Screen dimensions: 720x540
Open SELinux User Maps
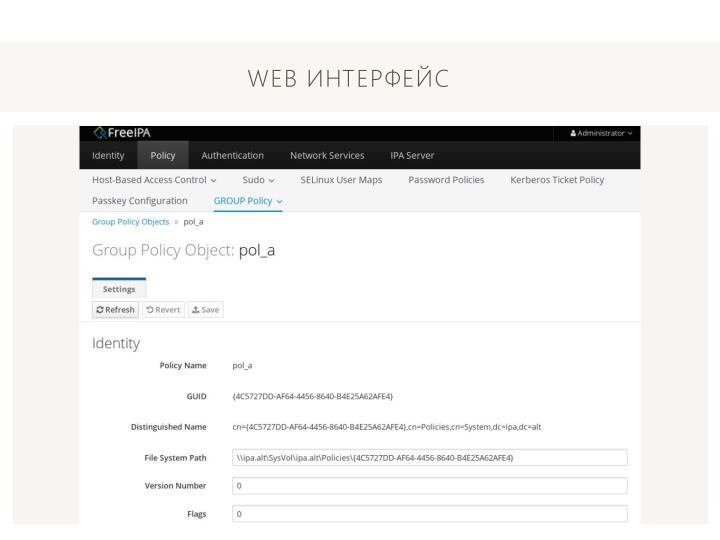(341, 180)
